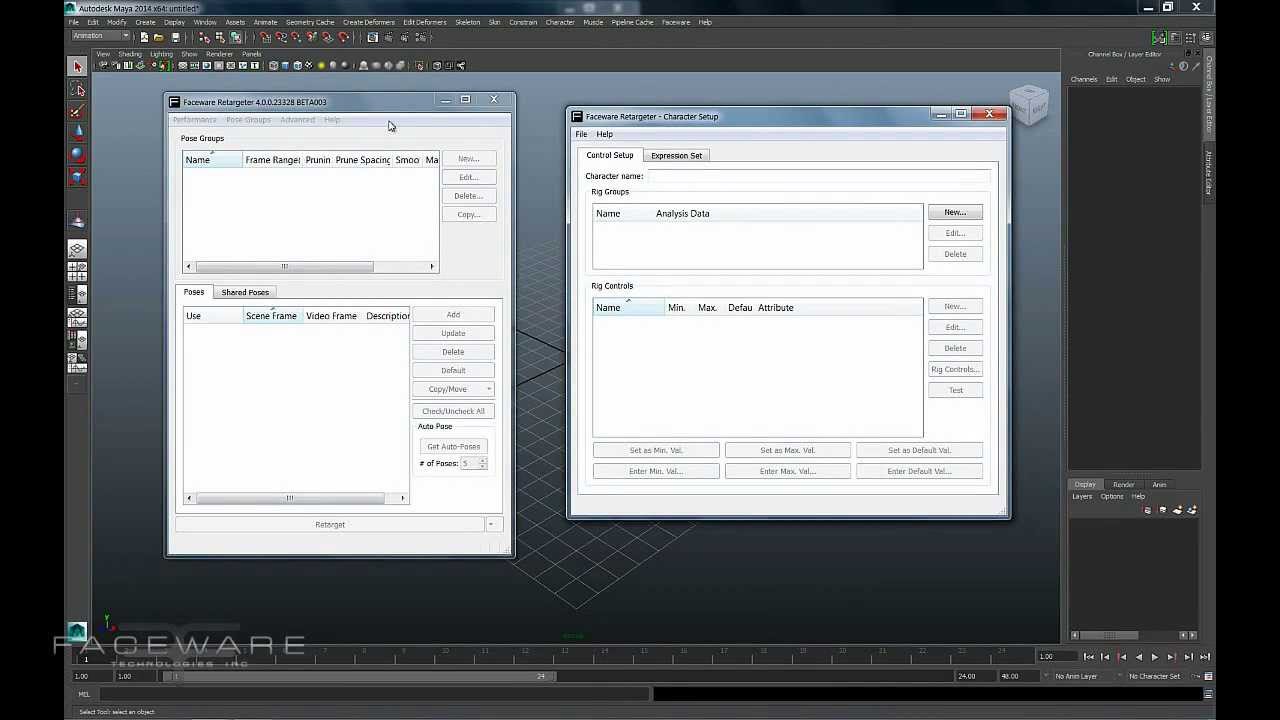This screenshot has width=1280, height=720.
Task: Open the Animation menu set dropdown
Action: [100, 36]
